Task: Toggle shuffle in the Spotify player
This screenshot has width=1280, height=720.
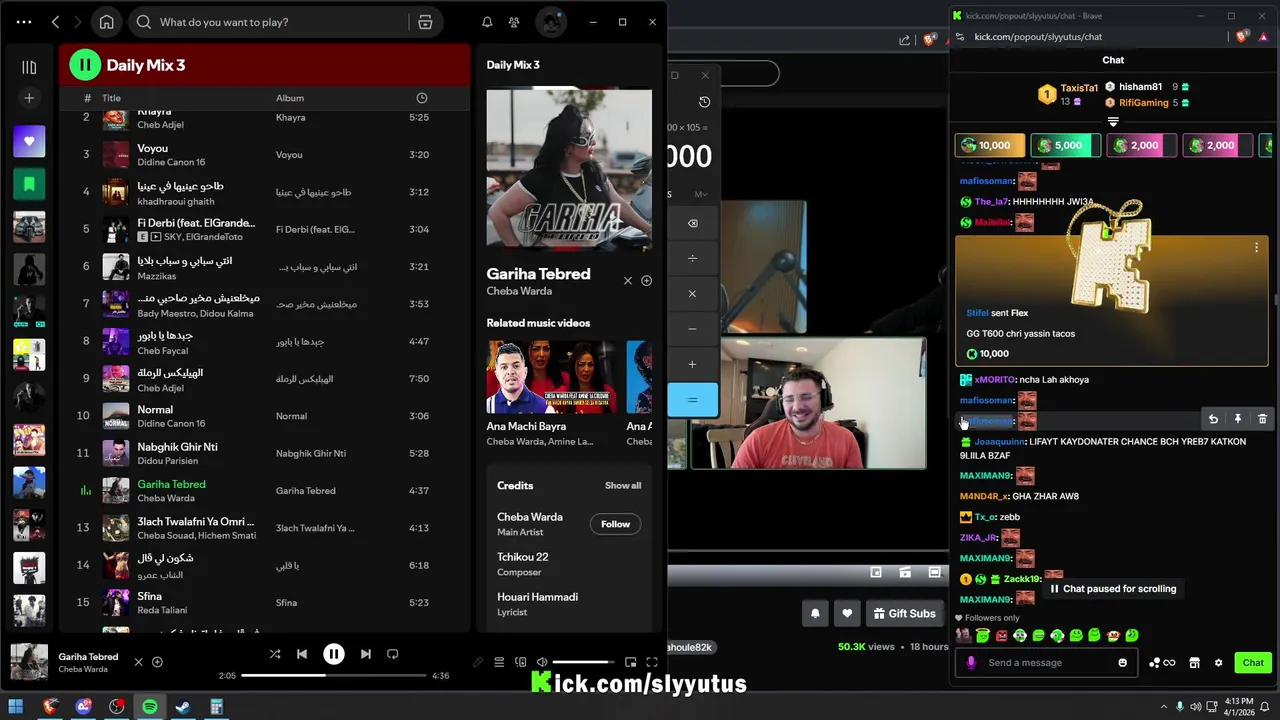Action: coord(275,654)
